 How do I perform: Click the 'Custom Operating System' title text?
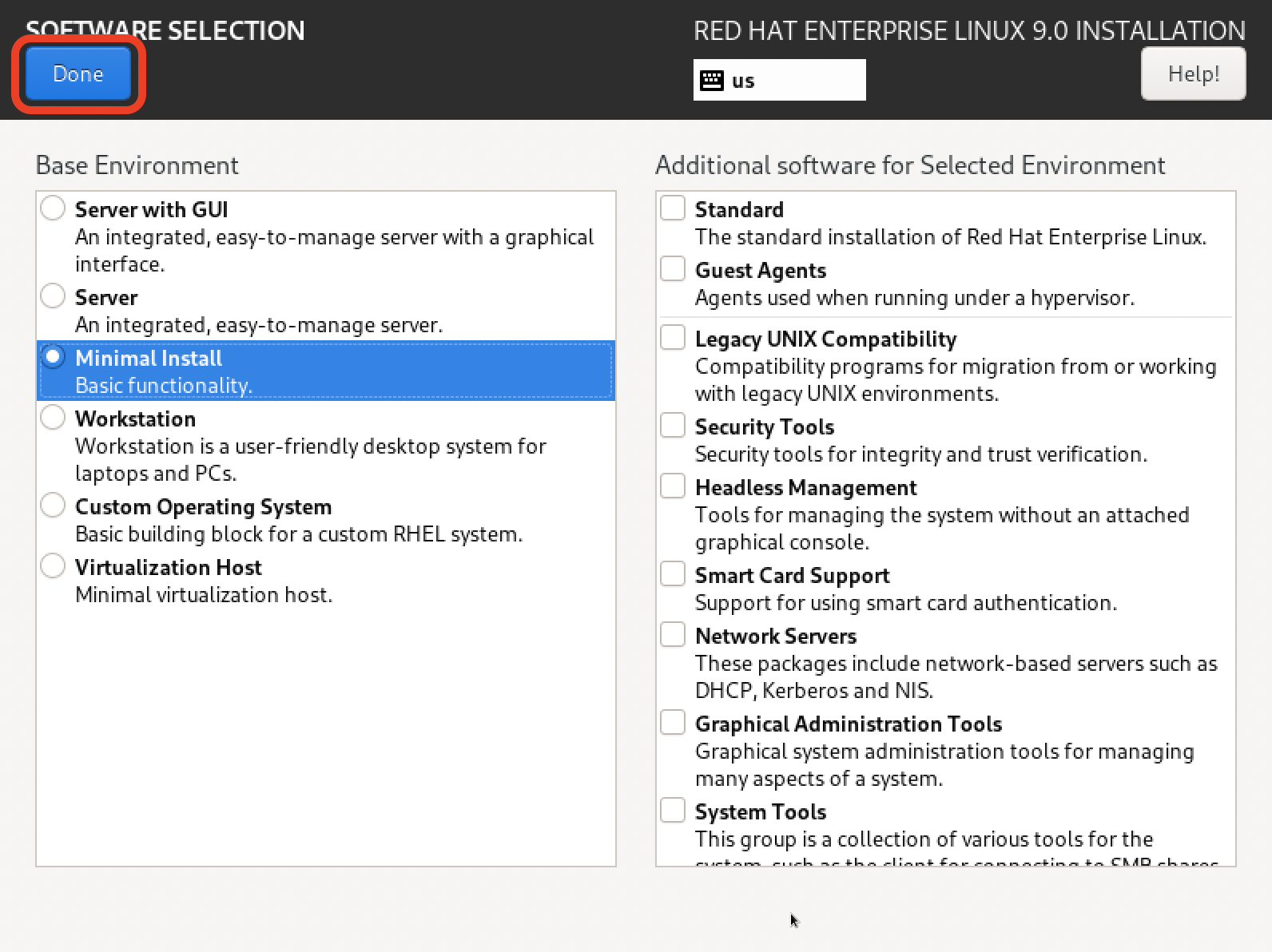click(x=204, y=506)
